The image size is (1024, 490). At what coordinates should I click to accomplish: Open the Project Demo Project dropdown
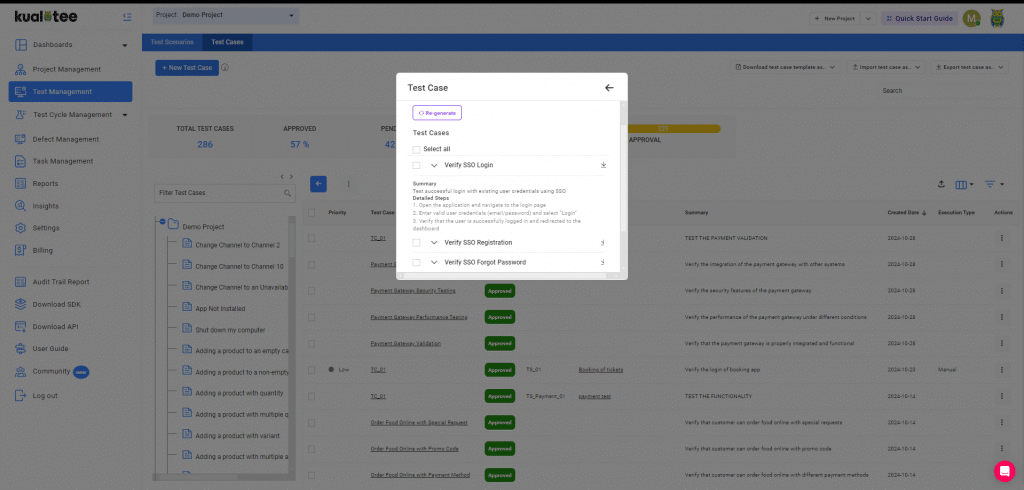226,16
